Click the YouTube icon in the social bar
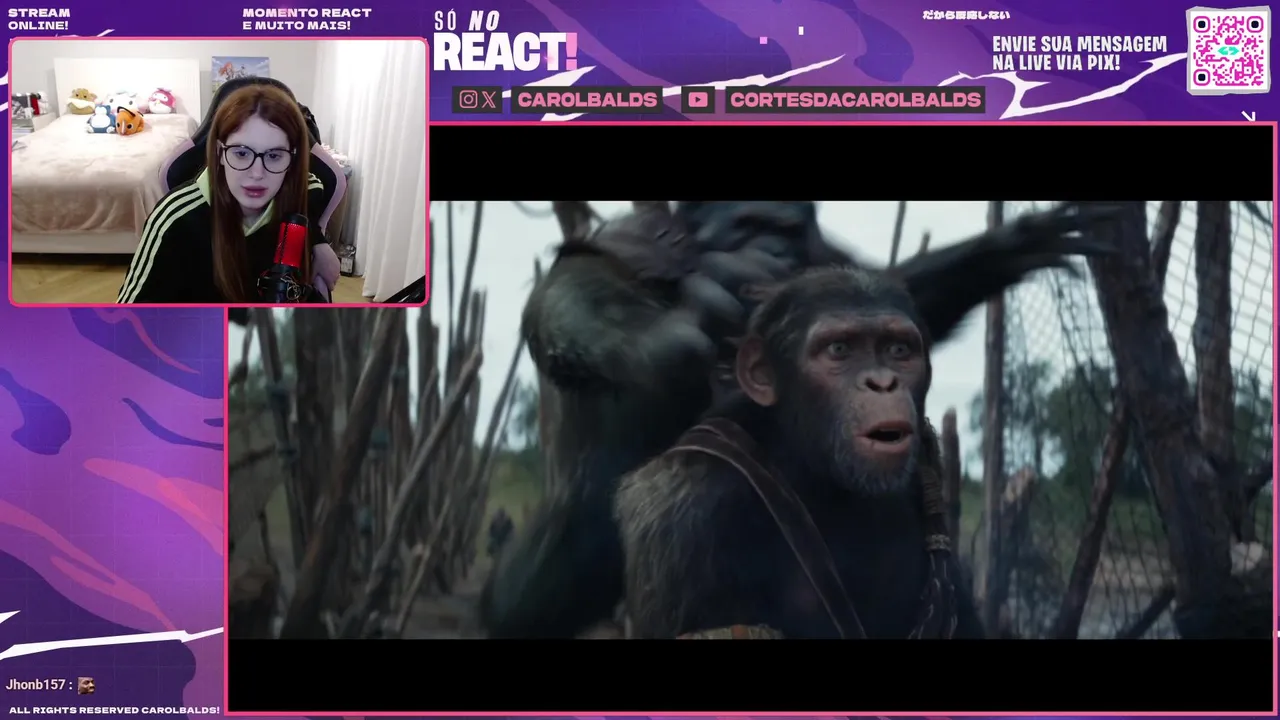 tap(698, 99)
